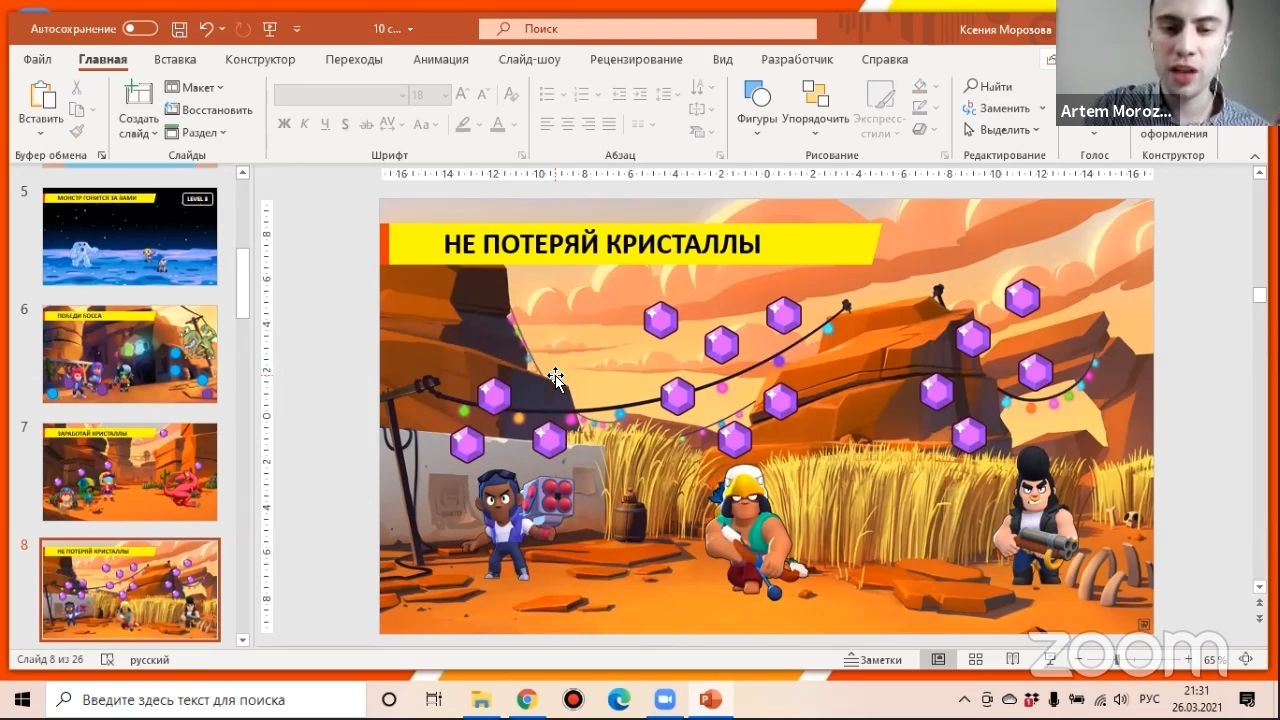This screenshot has width=1280, height=720.
Task: Toggle the Автосохранение switch
Action: [x=140, y=29]
